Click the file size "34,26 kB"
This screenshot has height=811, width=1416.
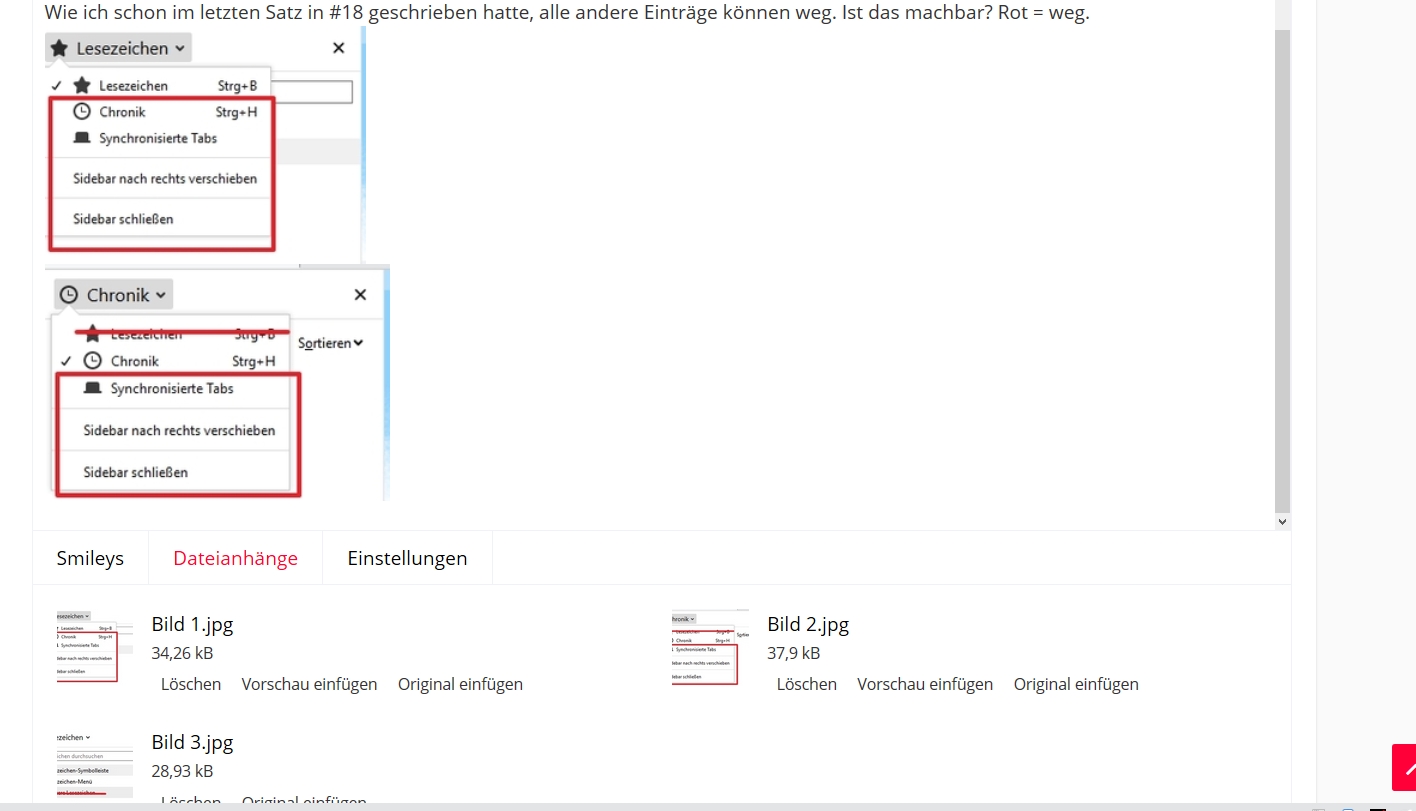pyautogui.click(x=182, y=653)
